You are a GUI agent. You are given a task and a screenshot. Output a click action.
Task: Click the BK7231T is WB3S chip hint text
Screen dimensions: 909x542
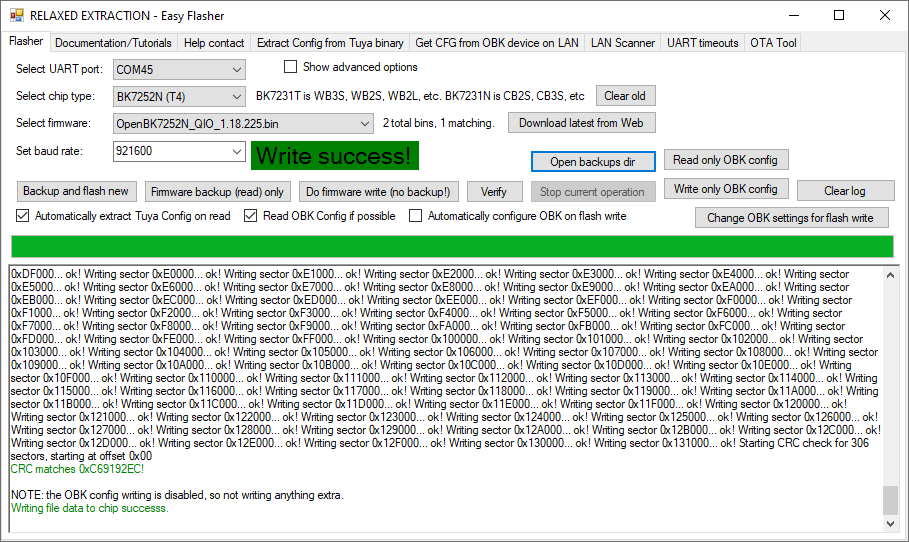pyautogui.click(x=420, y=96)
